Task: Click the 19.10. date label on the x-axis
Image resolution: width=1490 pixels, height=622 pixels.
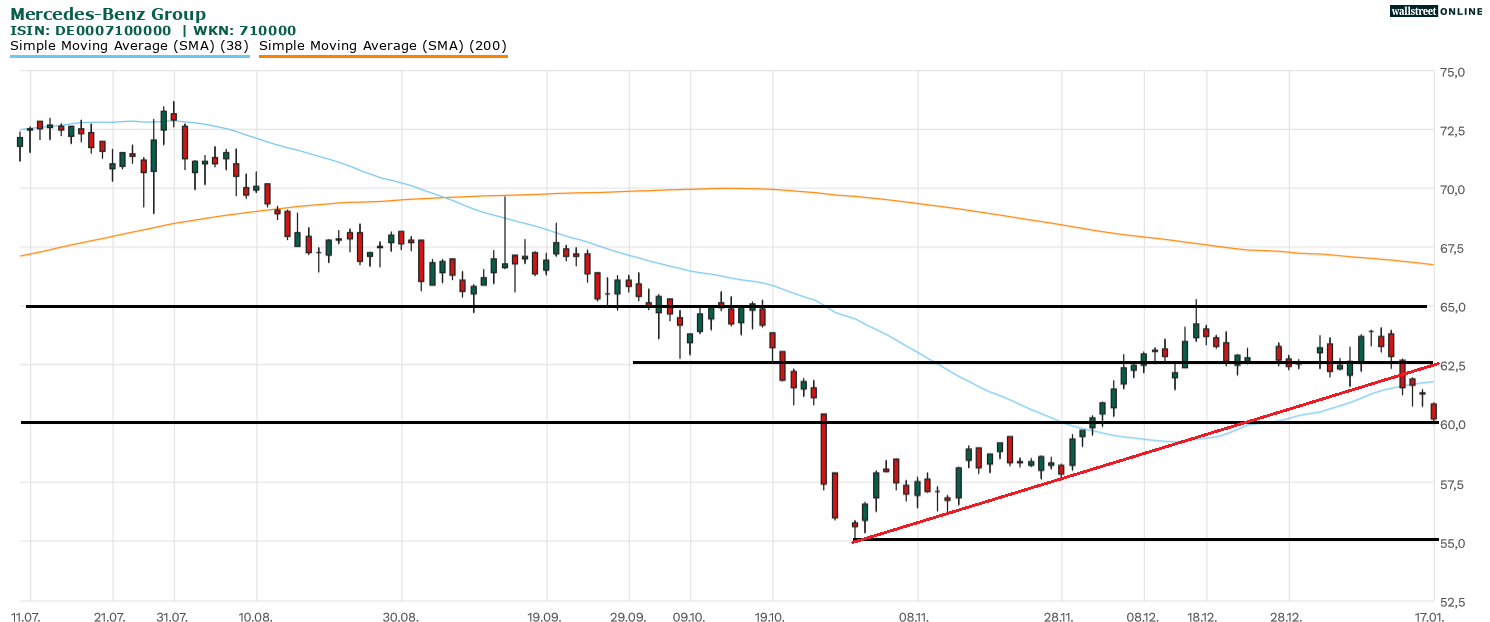Action: tap(771, 617)
